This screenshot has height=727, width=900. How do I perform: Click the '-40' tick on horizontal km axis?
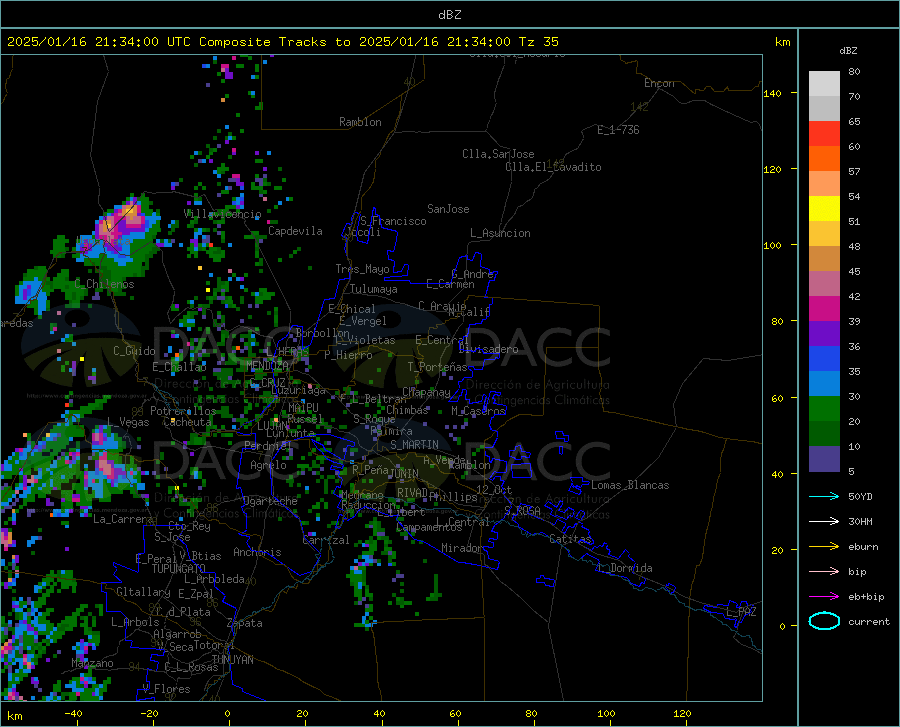pyautogui.click(x=73, y=714)
